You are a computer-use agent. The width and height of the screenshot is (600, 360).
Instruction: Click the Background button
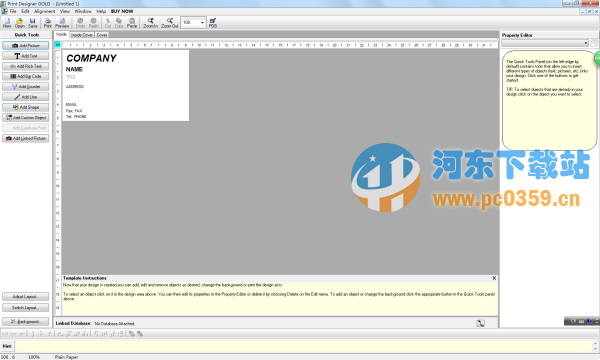[26, 322]
